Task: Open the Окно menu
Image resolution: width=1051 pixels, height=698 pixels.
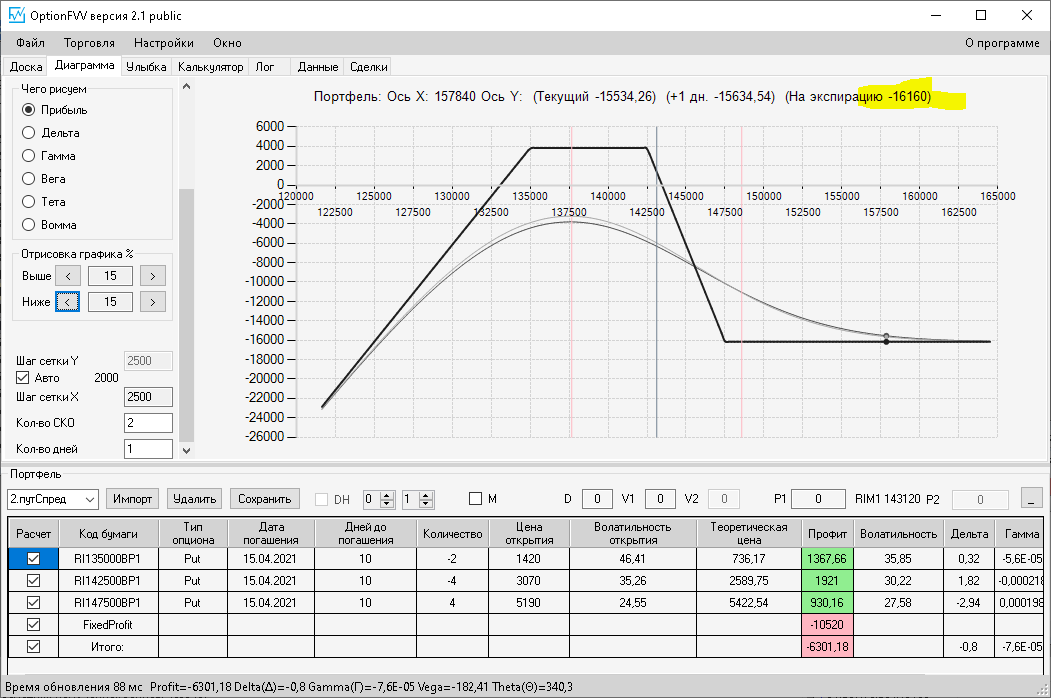Action: coord(227,43)
